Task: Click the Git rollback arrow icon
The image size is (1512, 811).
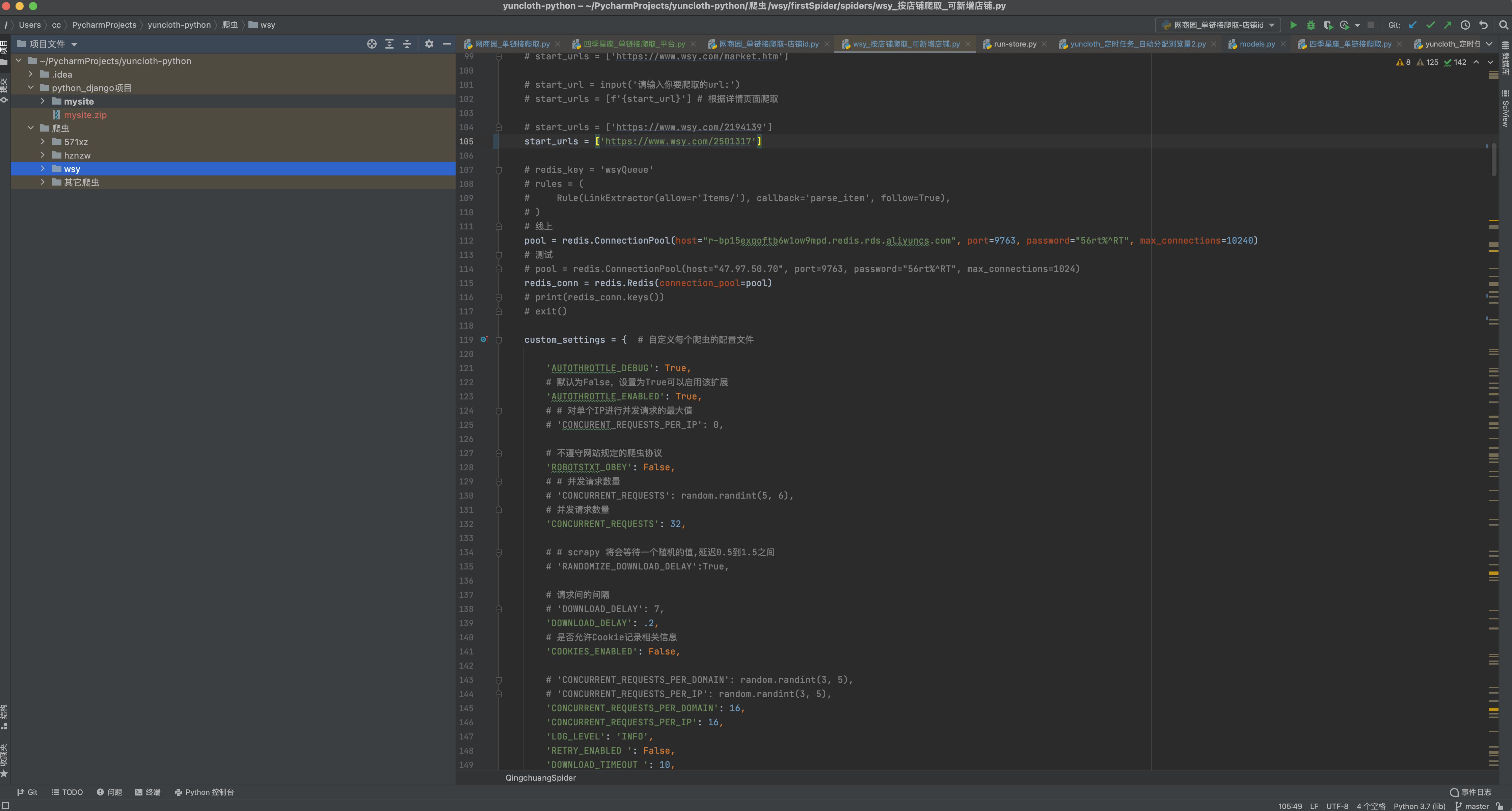Action: tap(1483, 25)
